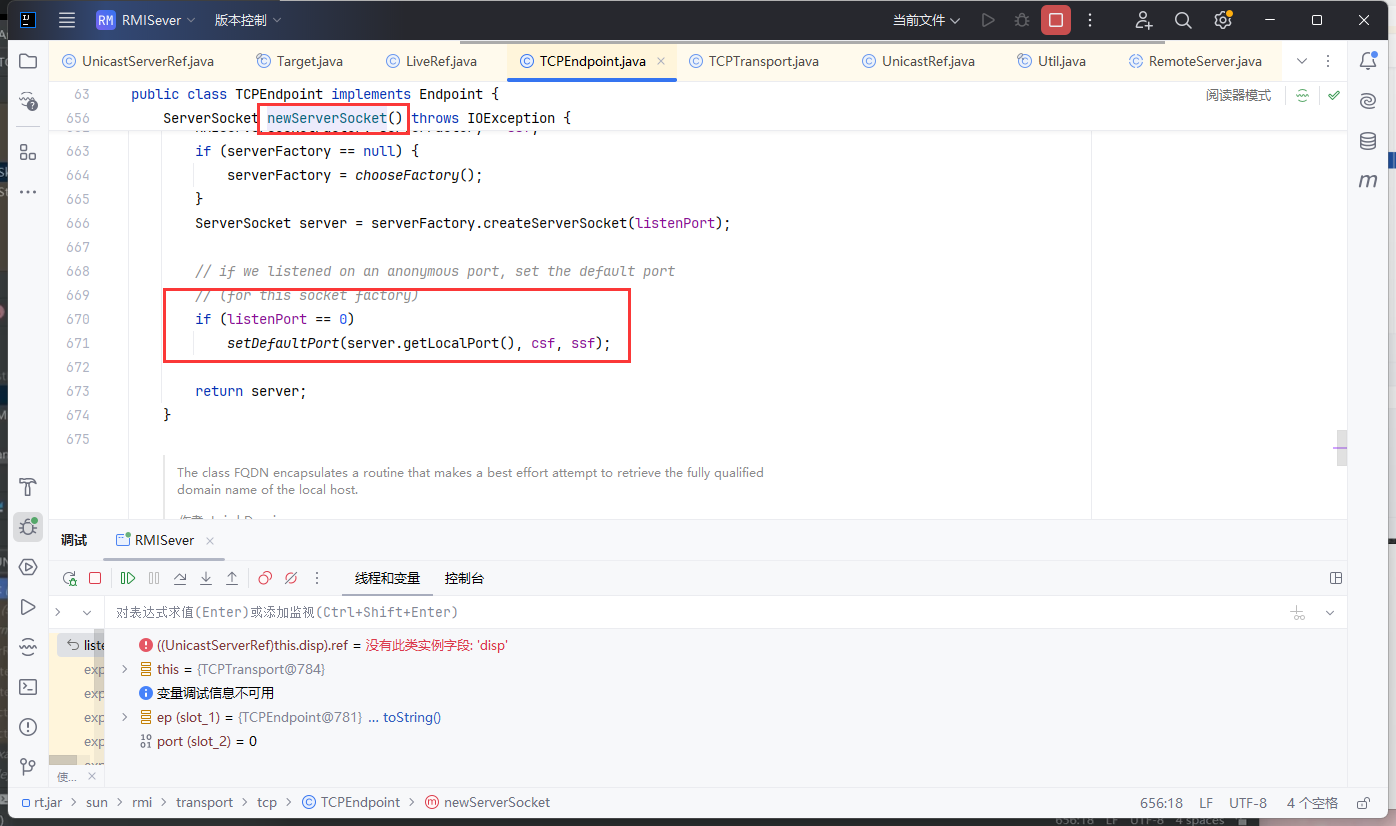This screenshot has height=826, width=1396.
Task: Click the Step Out arrow icon
Action: (x=232, y=578)
